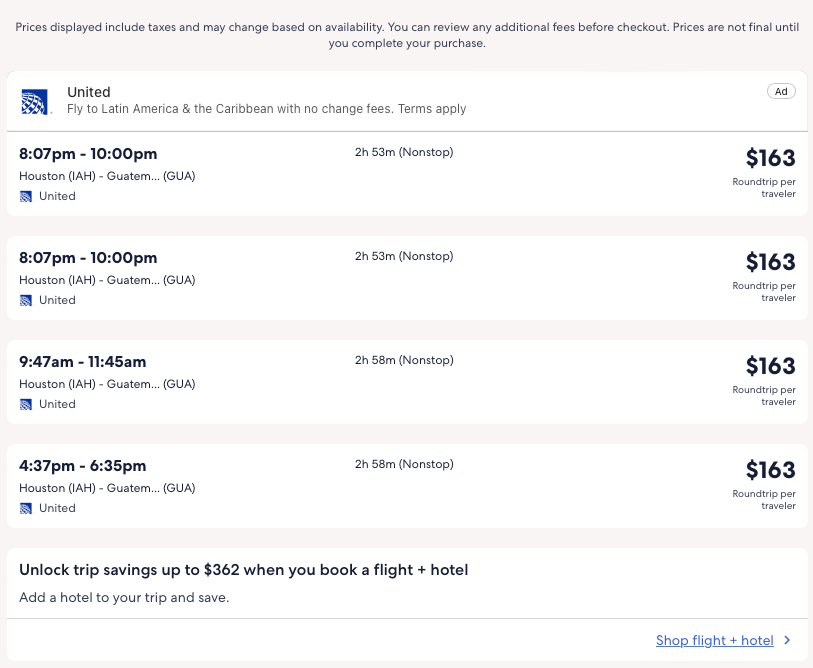Click "Add a hotel to your trip and save" text
The image size is (813, 668).
tap(124, 598)
